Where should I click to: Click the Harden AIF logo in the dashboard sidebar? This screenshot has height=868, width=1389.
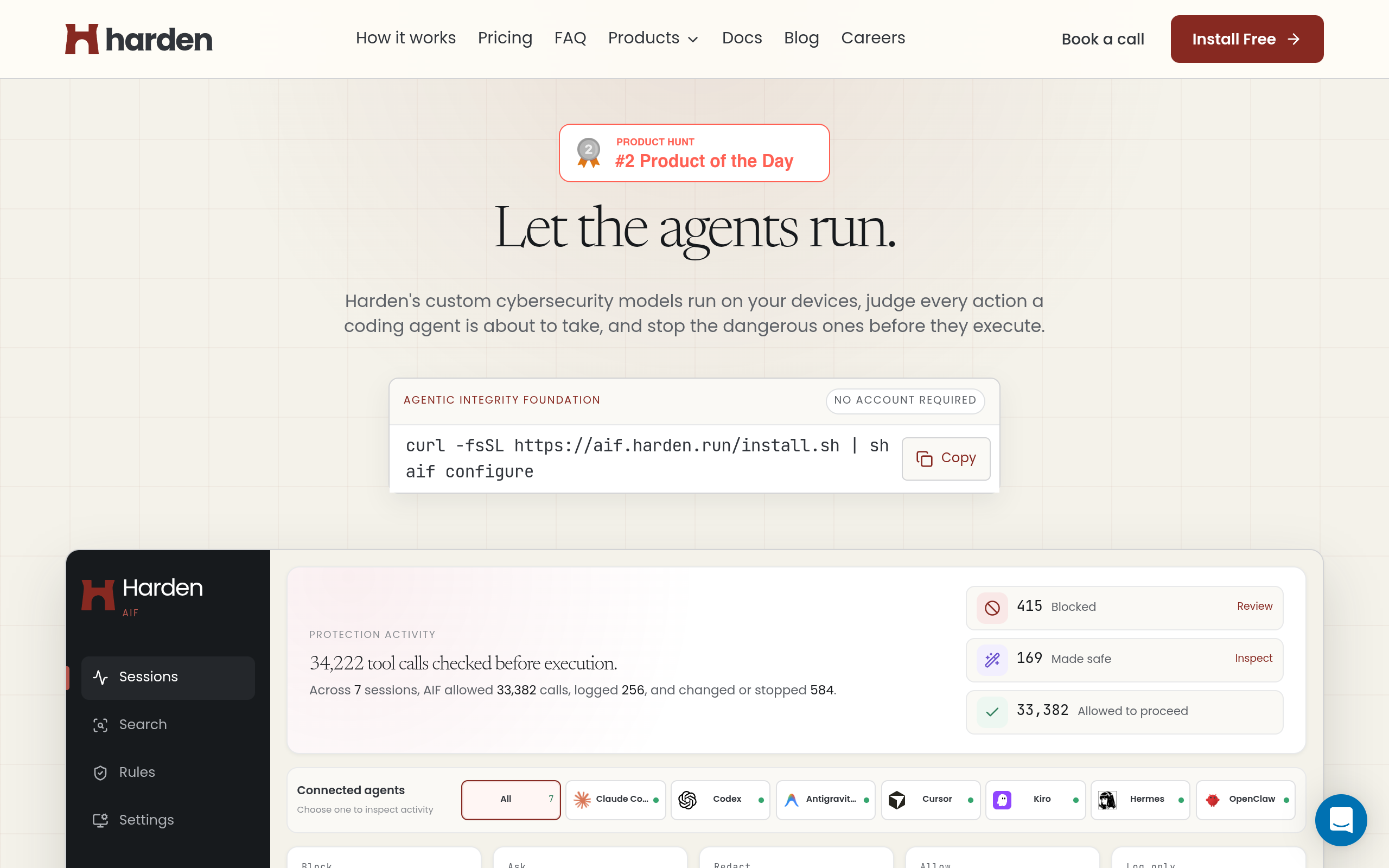(x=142, y=596)
